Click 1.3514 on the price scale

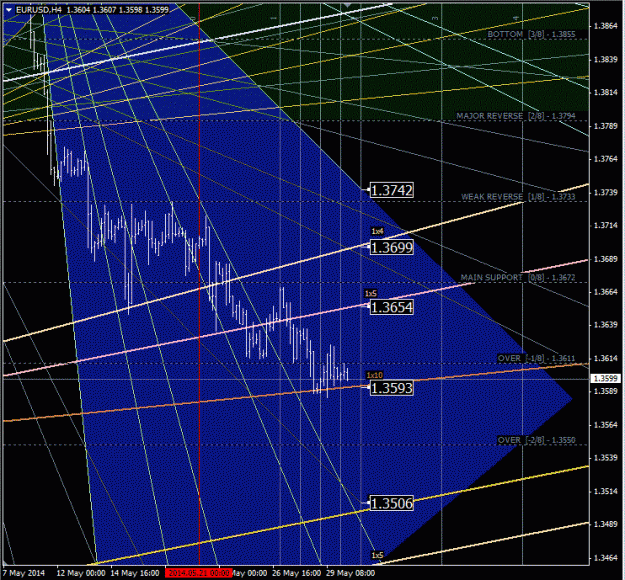(x=605, y=491)
